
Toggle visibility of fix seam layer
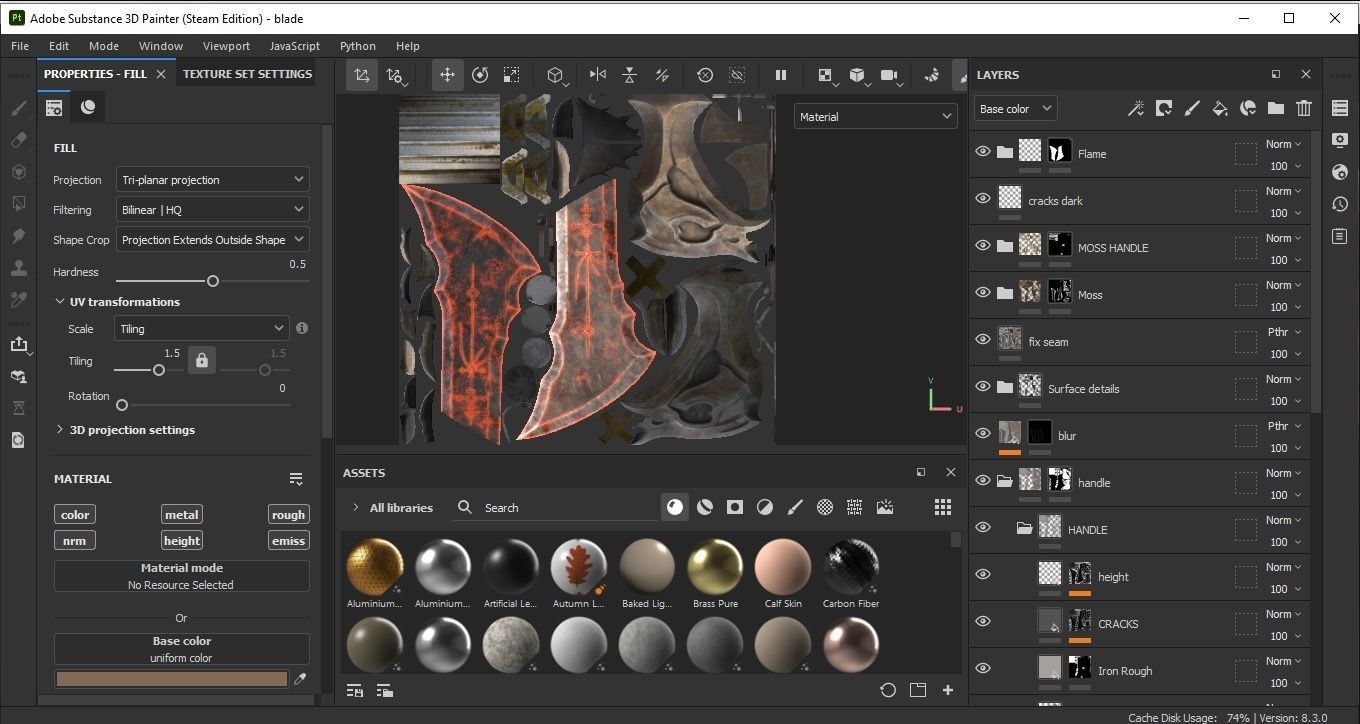[x=983, y=340]
